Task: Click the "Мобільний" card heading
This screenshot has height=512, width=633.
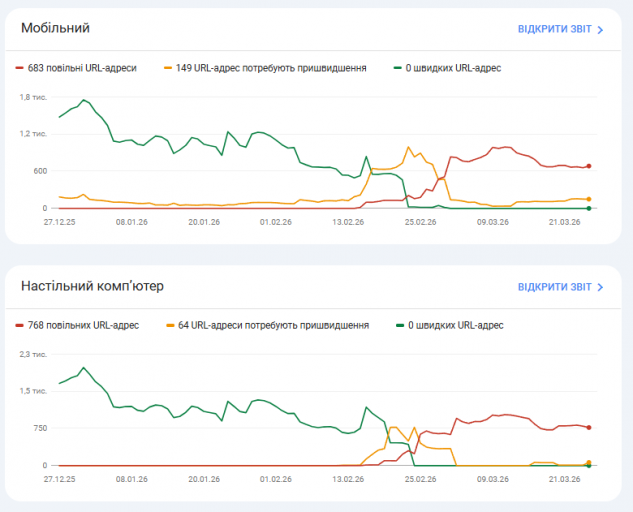Action: (x=56, y=28)
